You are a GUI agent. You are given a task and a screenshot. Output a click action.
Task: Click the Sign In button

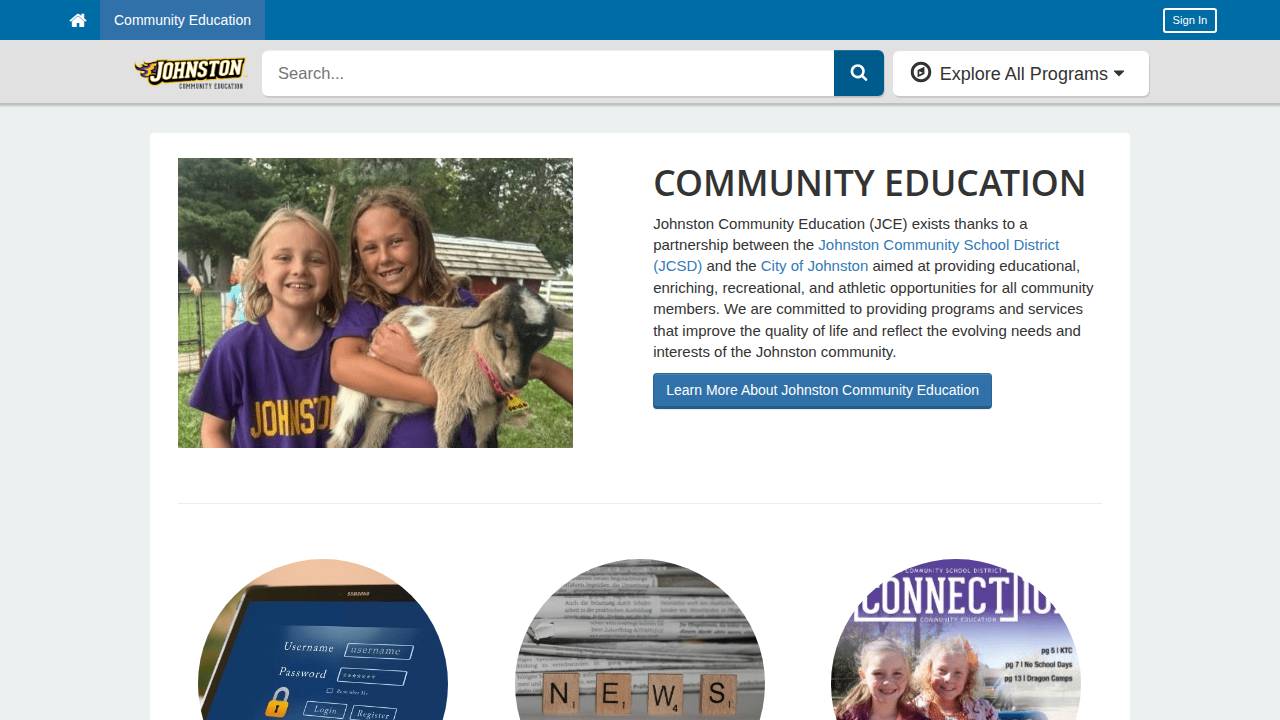[x=1189, y=20]
